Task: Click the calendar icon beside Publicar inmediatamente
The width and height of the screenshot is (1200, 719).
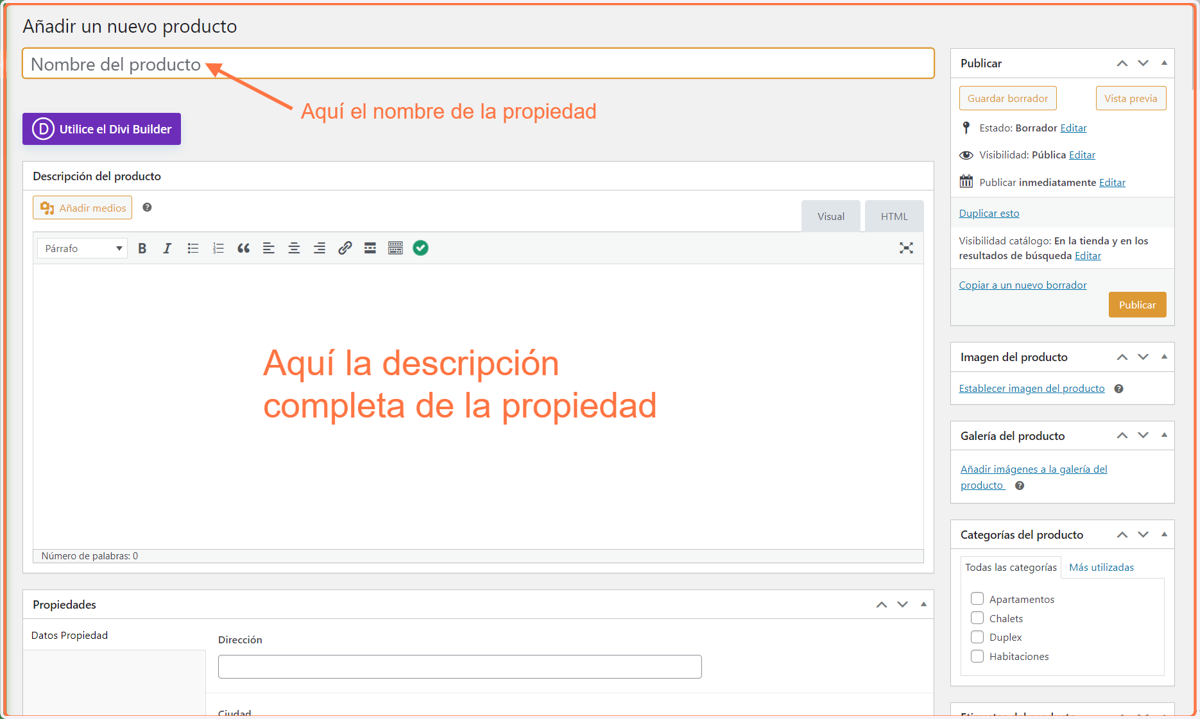Action: [966, 182]
